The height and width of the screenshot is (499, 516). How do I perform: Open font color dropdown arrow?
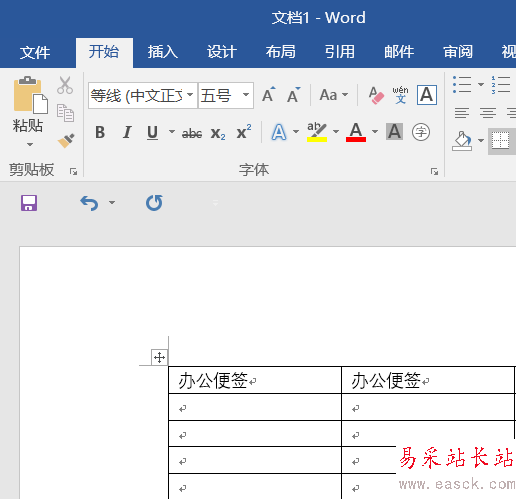click(375, 132)
